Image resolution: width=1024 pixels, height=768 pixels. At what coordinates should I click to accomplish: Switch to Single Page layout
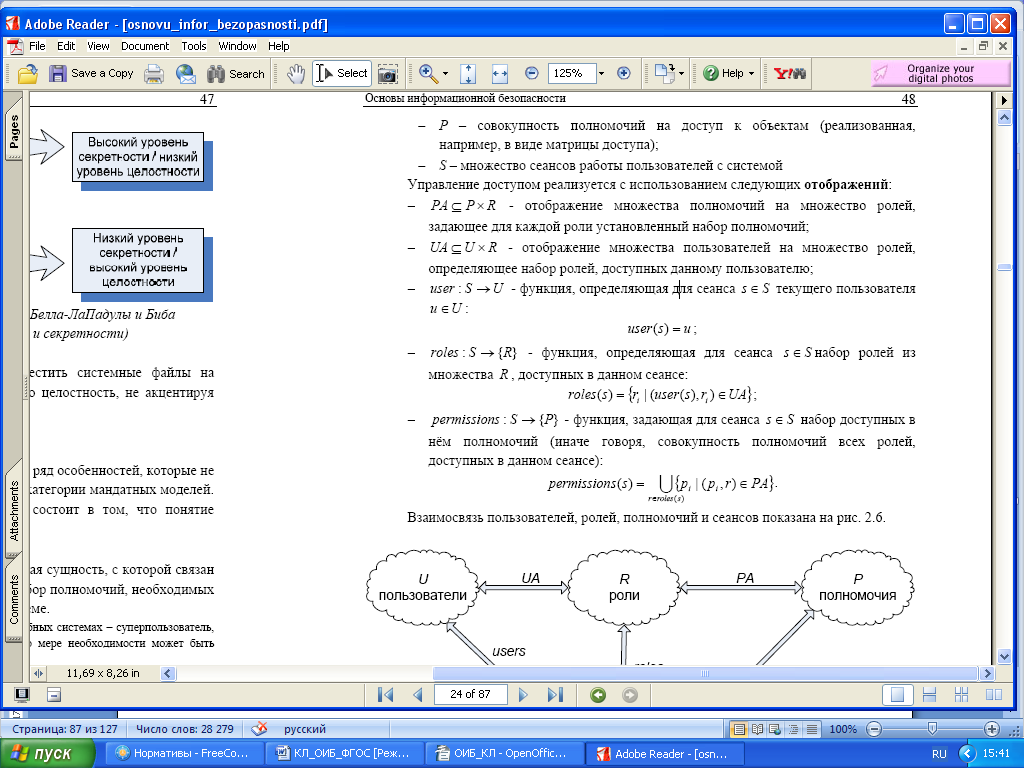click(x=898, y=695)
